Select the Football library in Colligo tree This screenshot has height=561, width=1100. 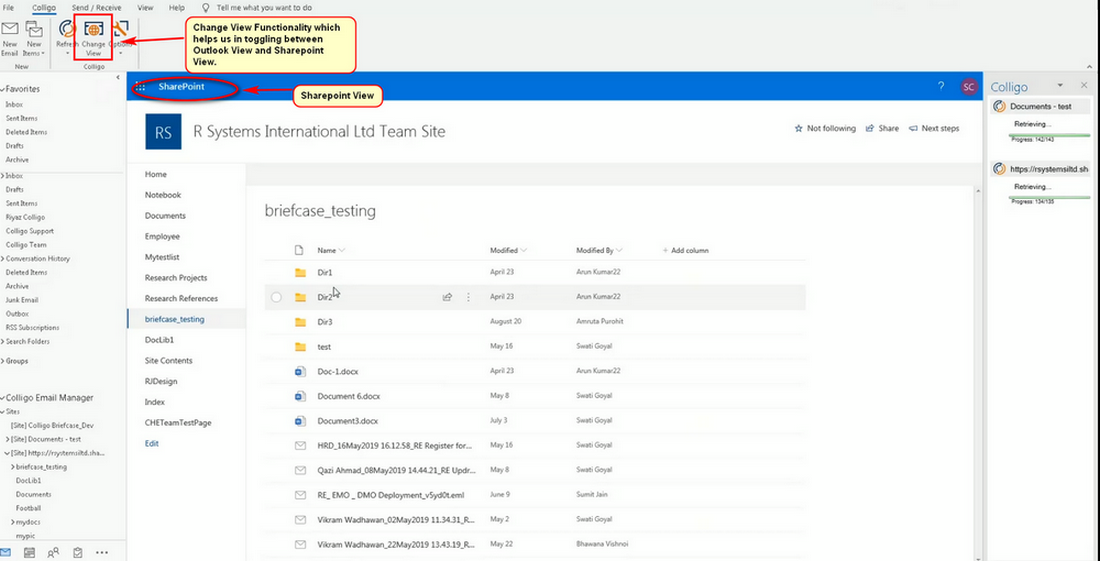tap(29, 508)
